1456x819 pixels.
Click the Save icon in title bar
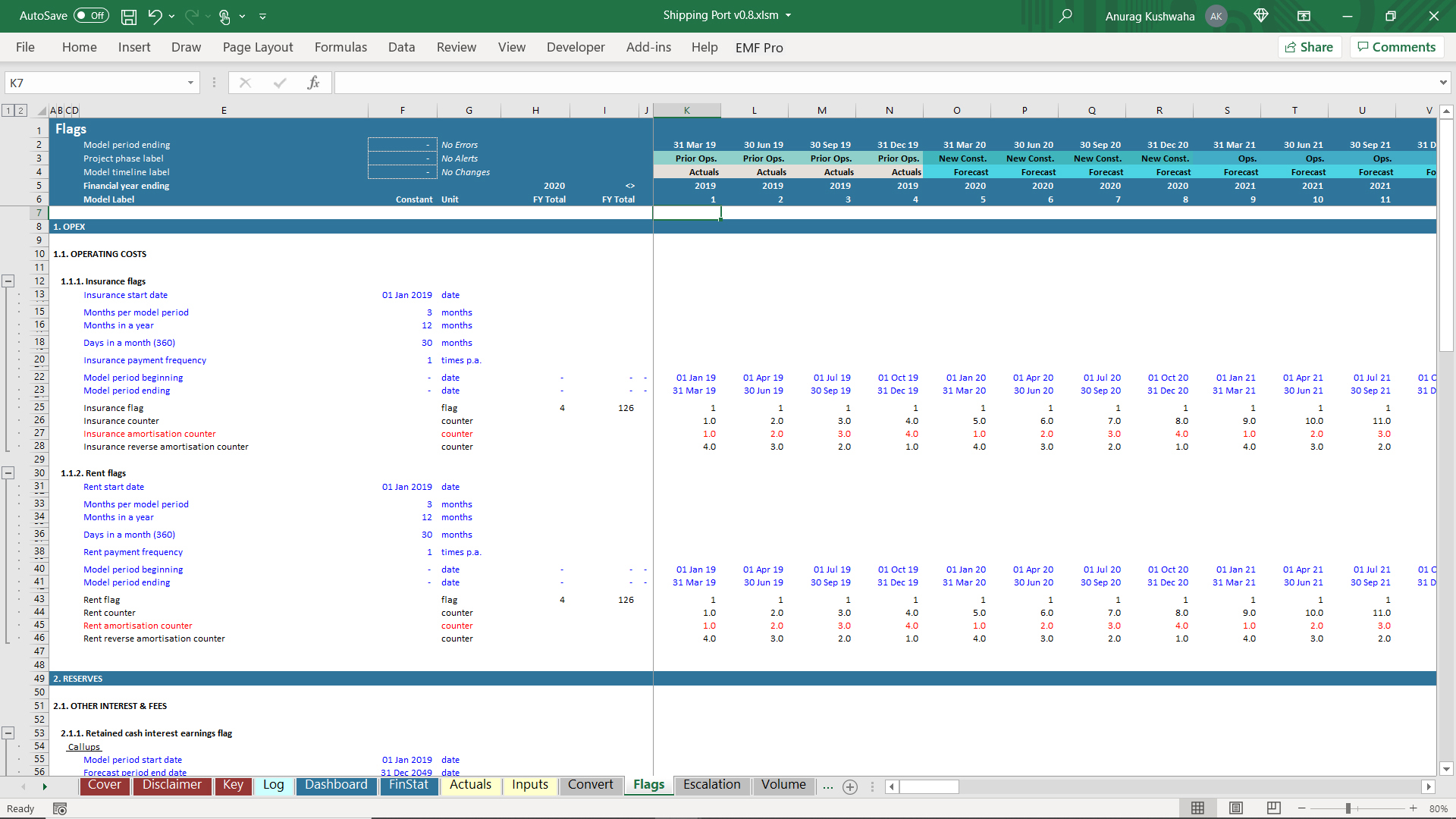click(x=129, y=16)
